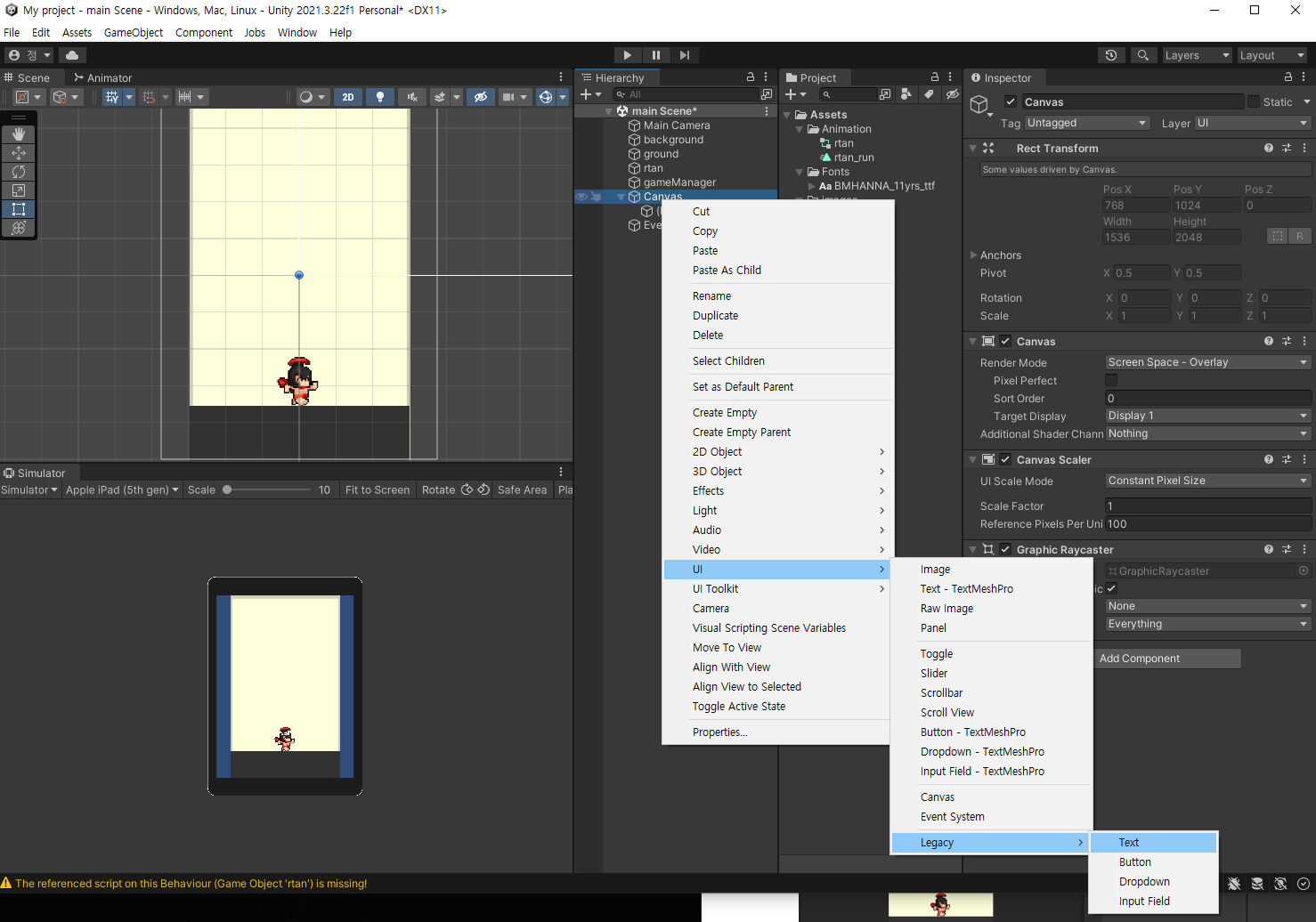Click the global search magnifier icon
Viewport: 1316px width, 922px height.
click(1143, 55)
